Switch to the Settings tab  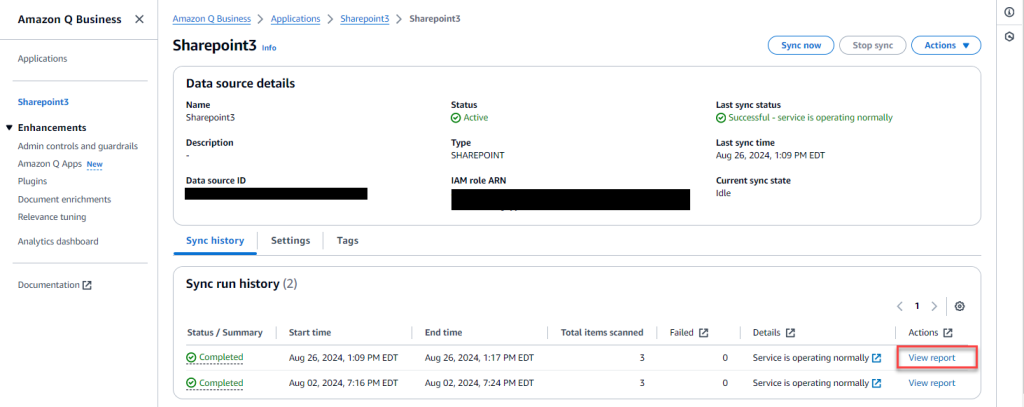(x=291, y=240)
